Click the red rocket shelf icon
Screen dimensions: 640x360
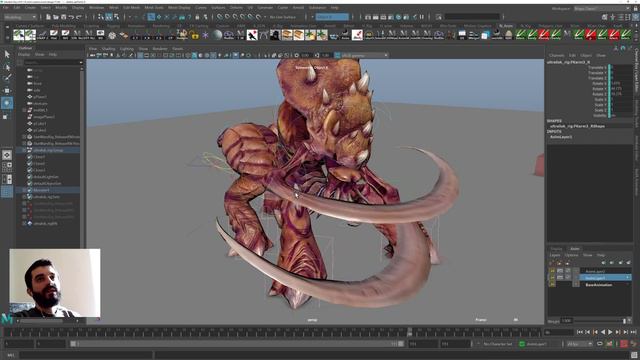[x=357, y=35]
